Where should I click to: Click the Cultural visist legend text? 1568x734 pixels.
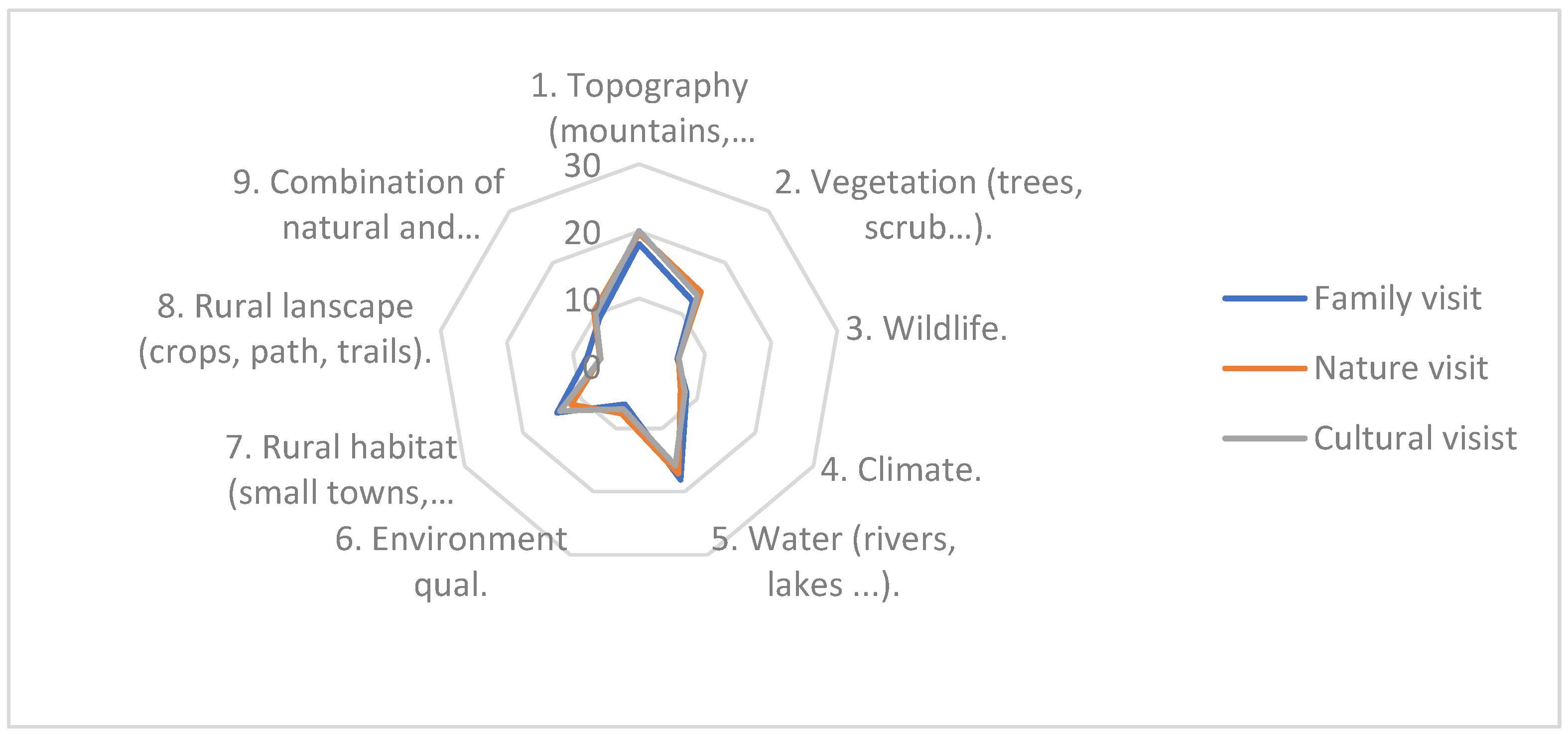click(x=1415, y=438)
